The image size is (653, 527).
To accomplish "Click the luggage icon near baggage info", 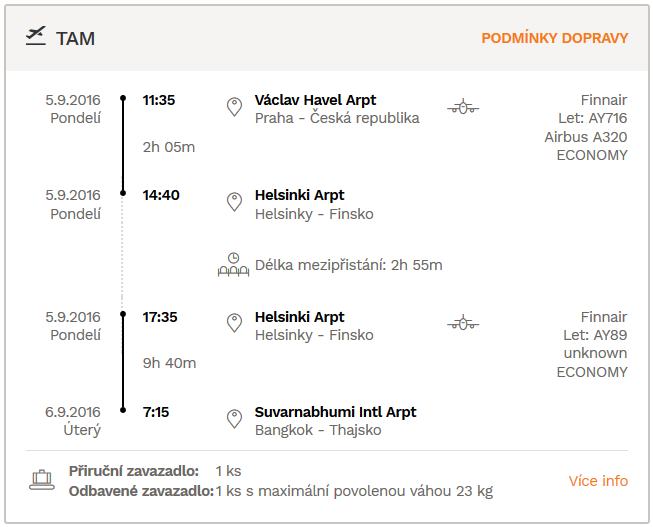I will [42, 480].
